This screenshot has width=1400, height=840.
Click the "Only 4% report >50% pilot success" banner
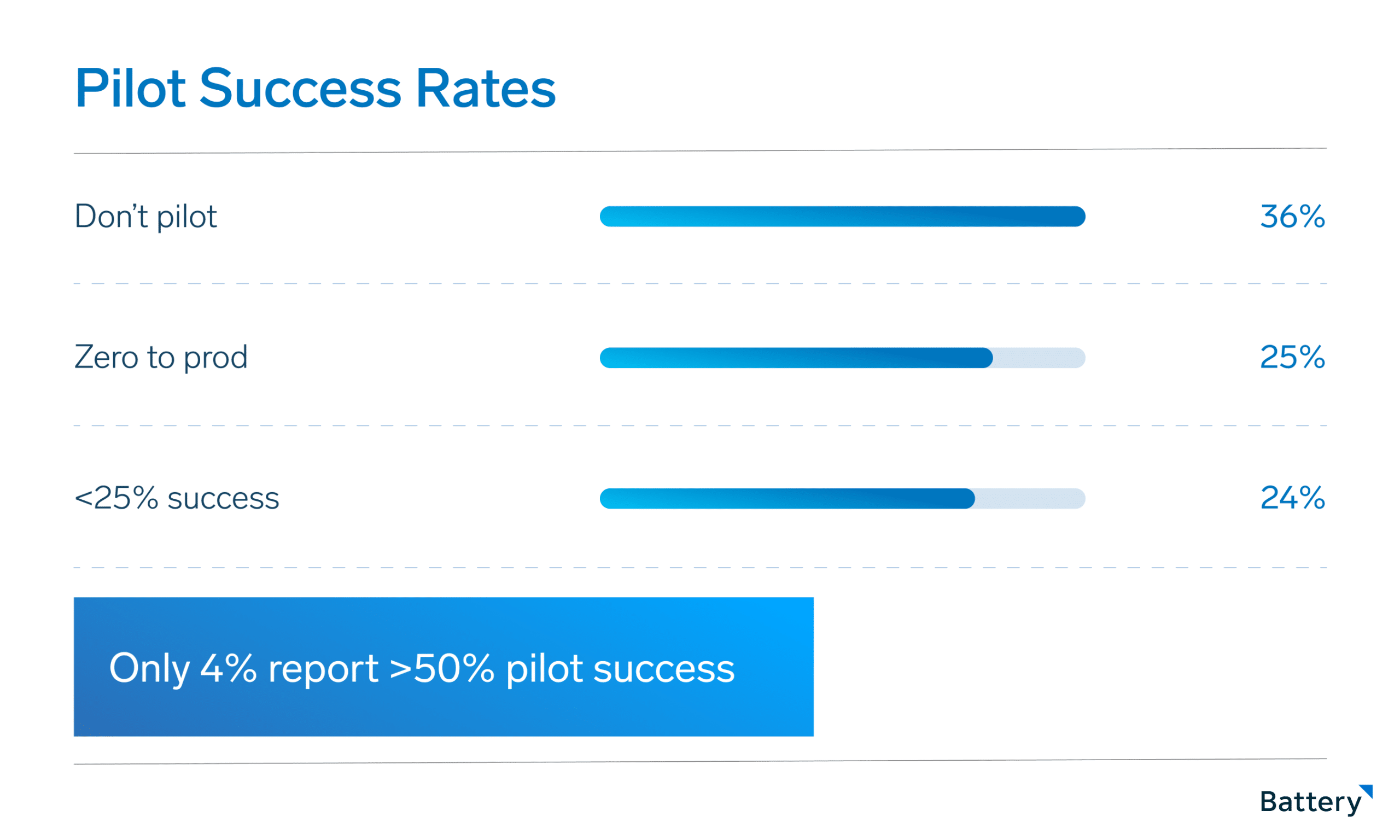[443, 667]
